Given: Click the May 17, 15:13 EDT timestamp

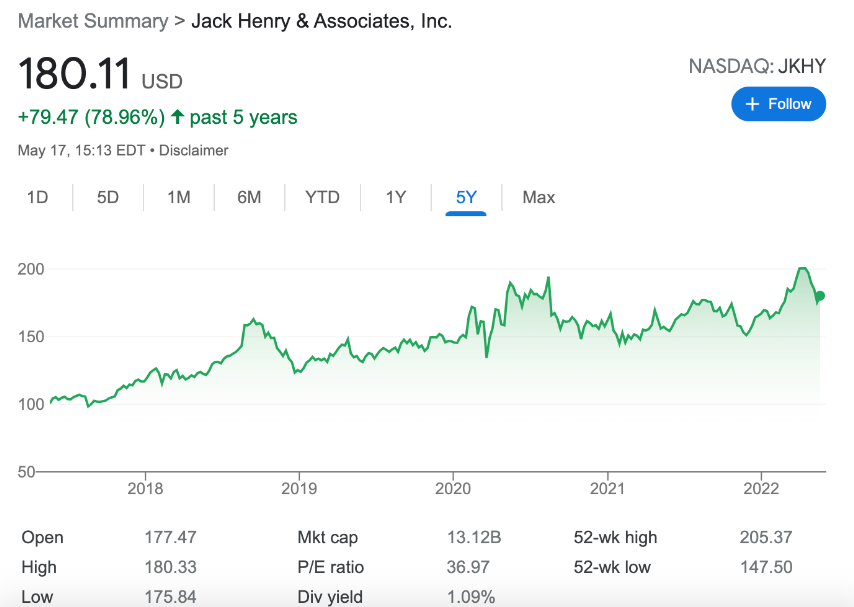Looking at the screenshot, I should click(x=81, y=150).
